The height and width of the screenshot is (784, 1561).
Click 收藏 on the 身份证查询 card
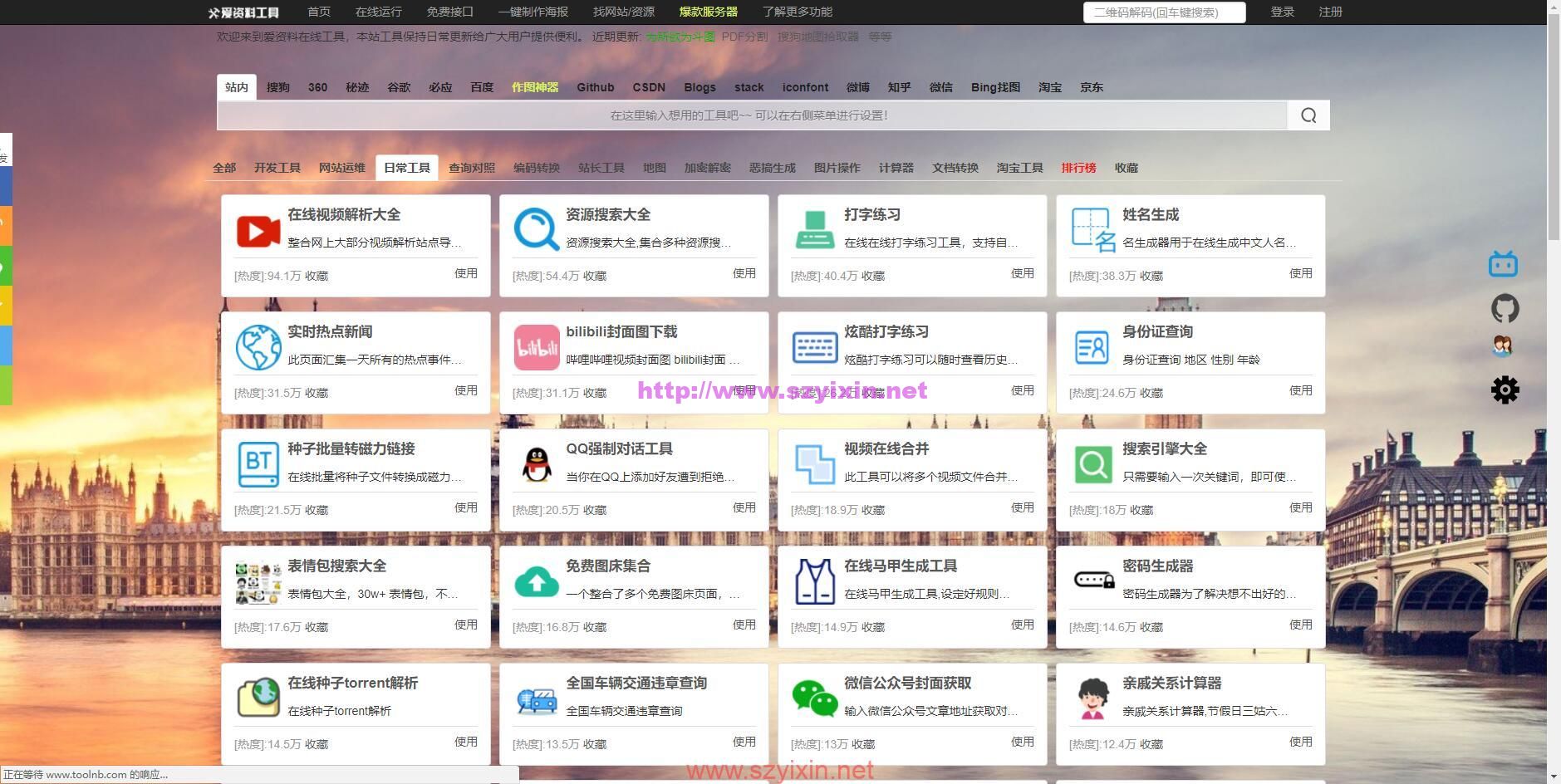coord(1151,393)
